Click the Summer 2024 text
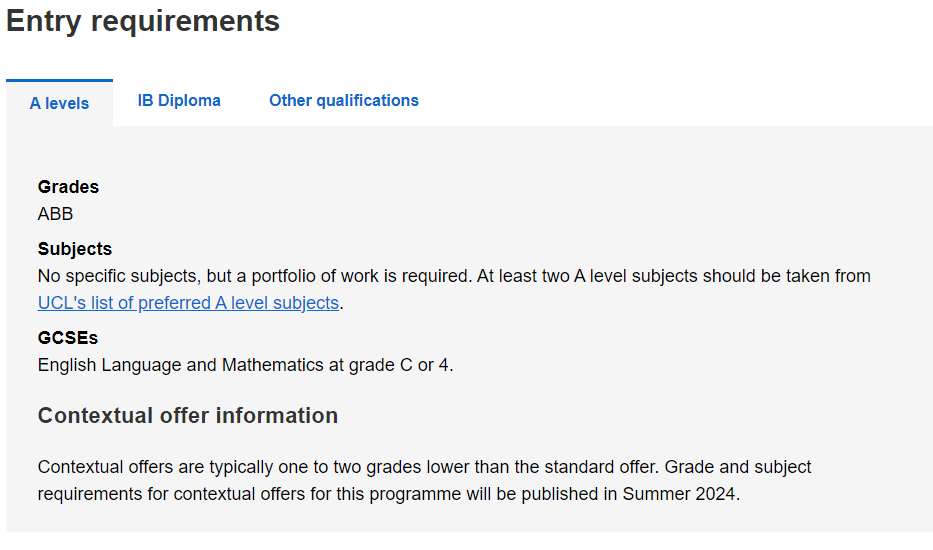Image resolution: width=933 pixels, height=550 pixels. coord(680,494)
